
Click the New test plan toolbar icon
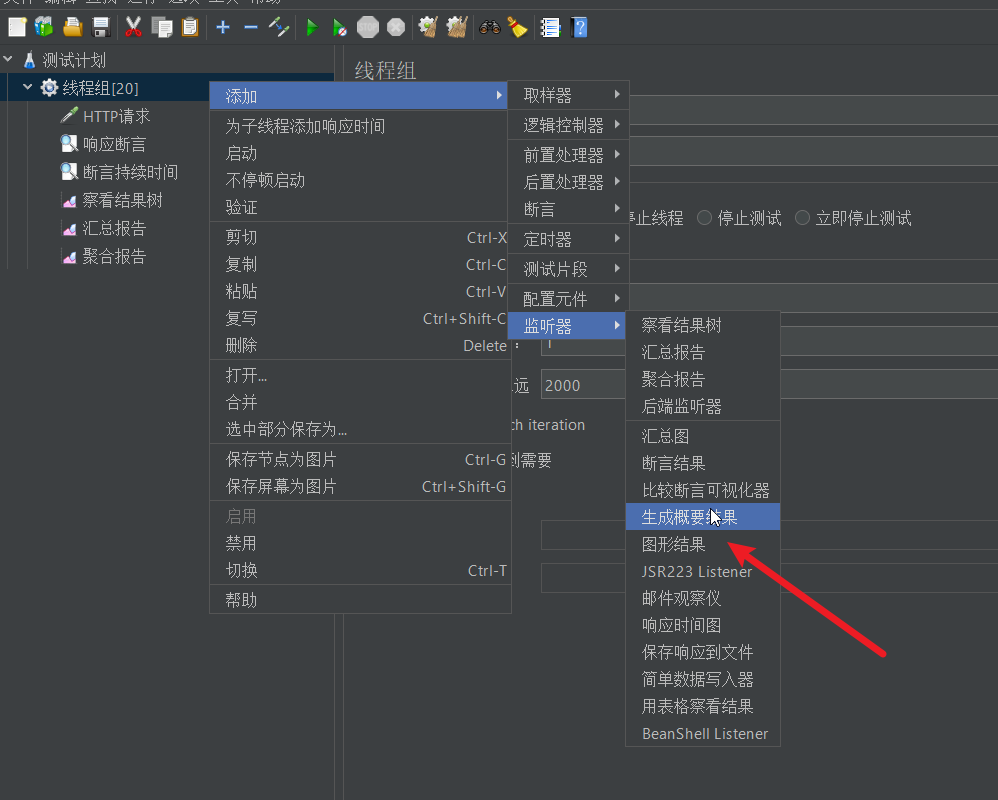pos(17,27)
